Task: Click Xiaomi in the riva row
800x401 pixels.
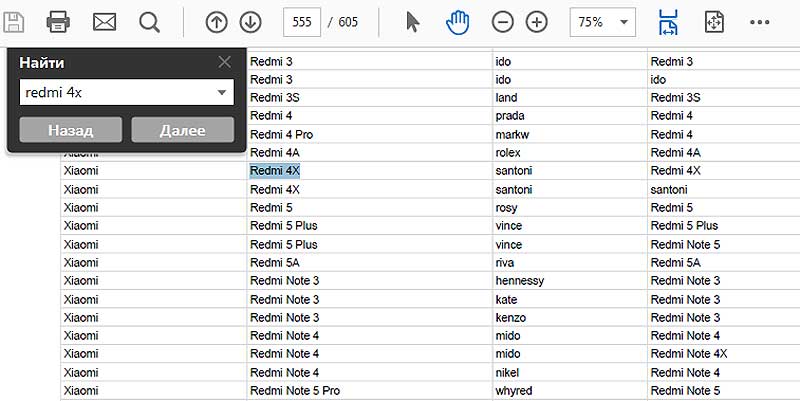Action: [81, 263]
